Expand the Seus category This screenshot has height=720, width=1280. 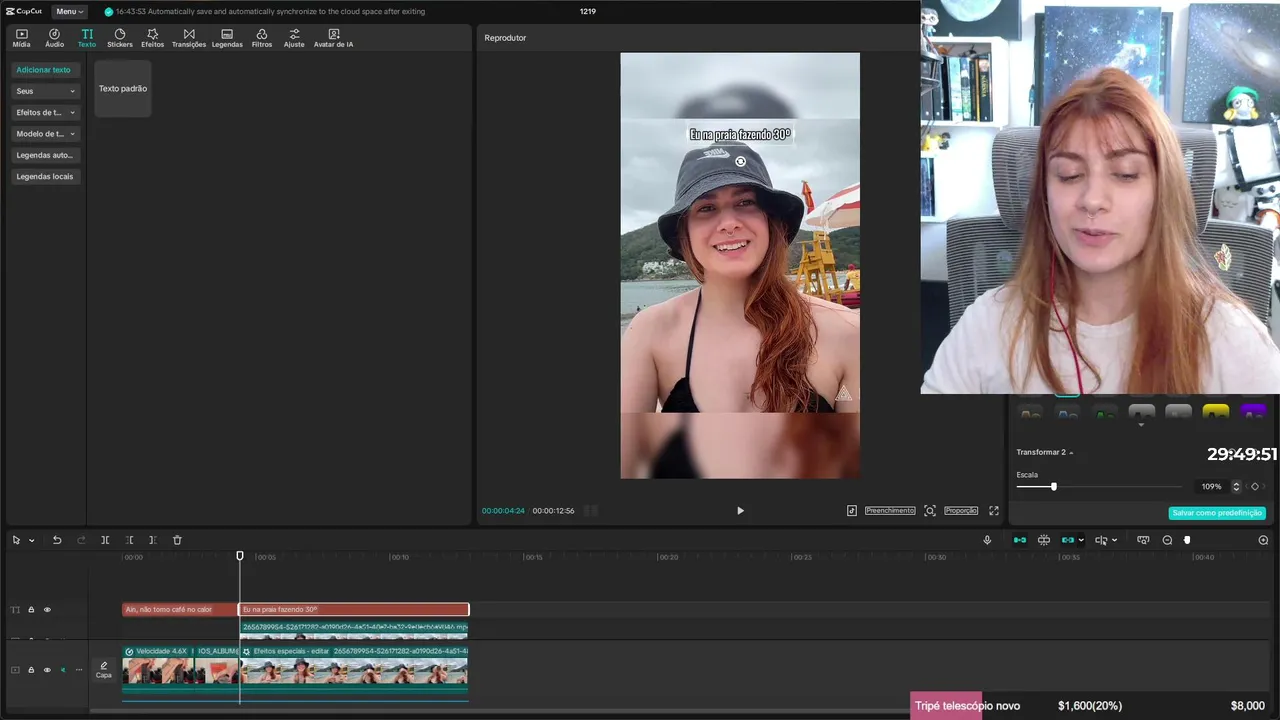(x=46, y=91)
